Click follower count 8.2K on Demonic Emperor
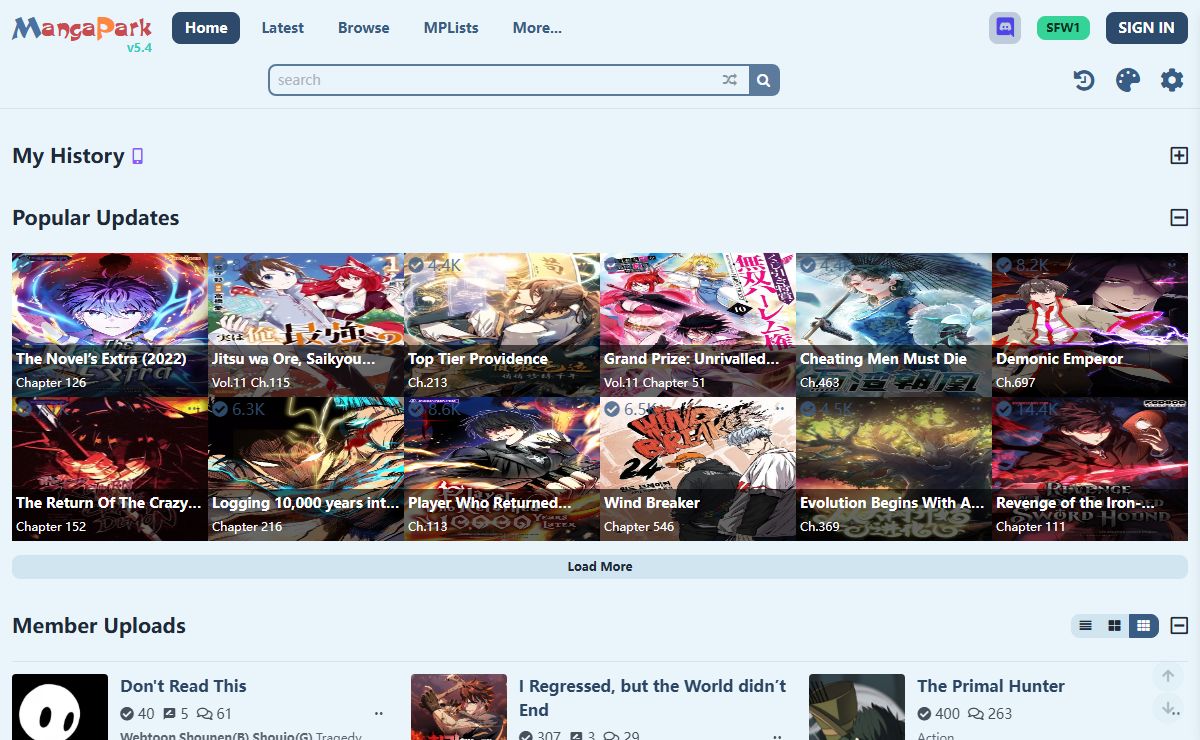This screenshot has height=740, width=1200. click(1023, 266)
